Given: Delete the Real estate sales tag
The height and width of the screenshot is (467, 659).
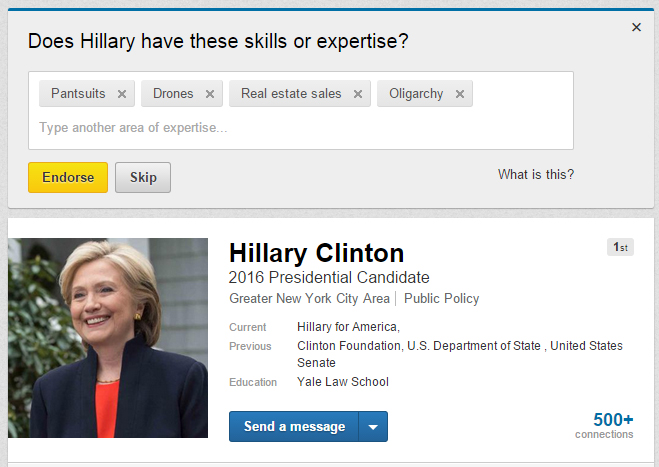Looking at the screenshot, I should (358, 94).
